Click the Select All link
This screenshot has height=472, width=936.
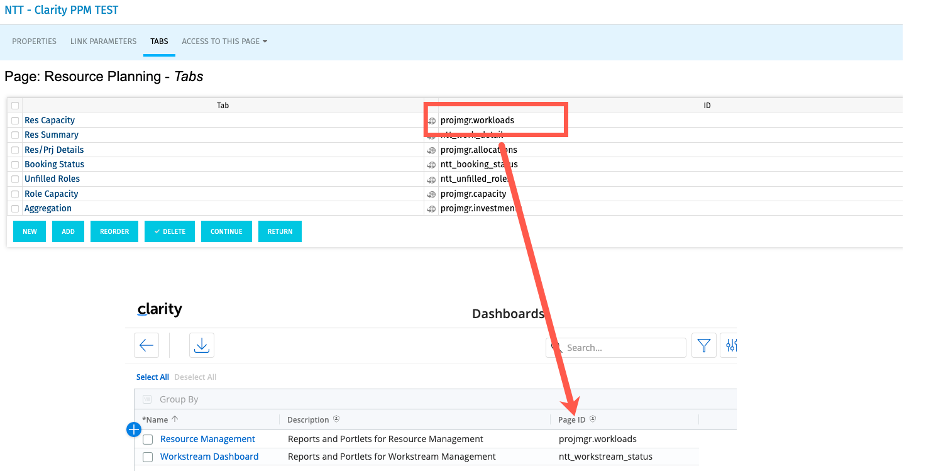click(152, 377)
